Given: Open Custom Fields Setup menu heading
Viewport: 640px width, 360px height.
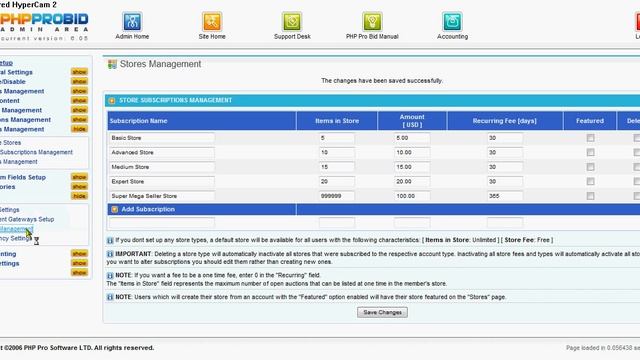Looking at the screenshot, I should [23, 177].
